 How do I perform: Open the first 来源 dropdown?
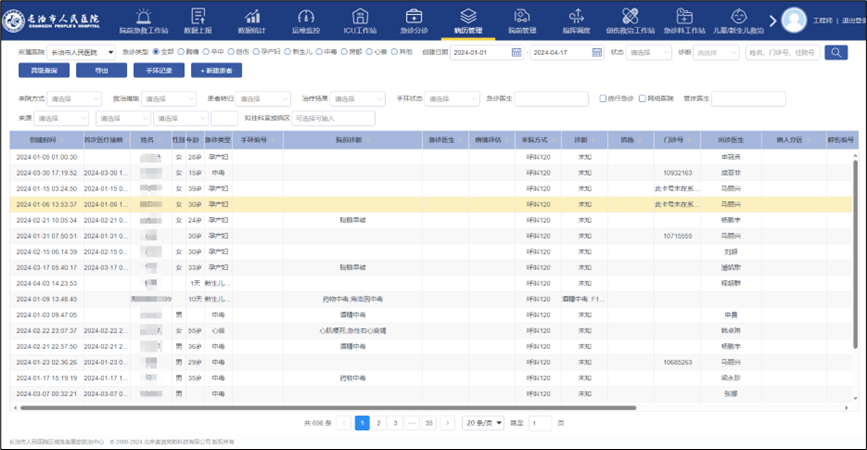pos(61,118)
